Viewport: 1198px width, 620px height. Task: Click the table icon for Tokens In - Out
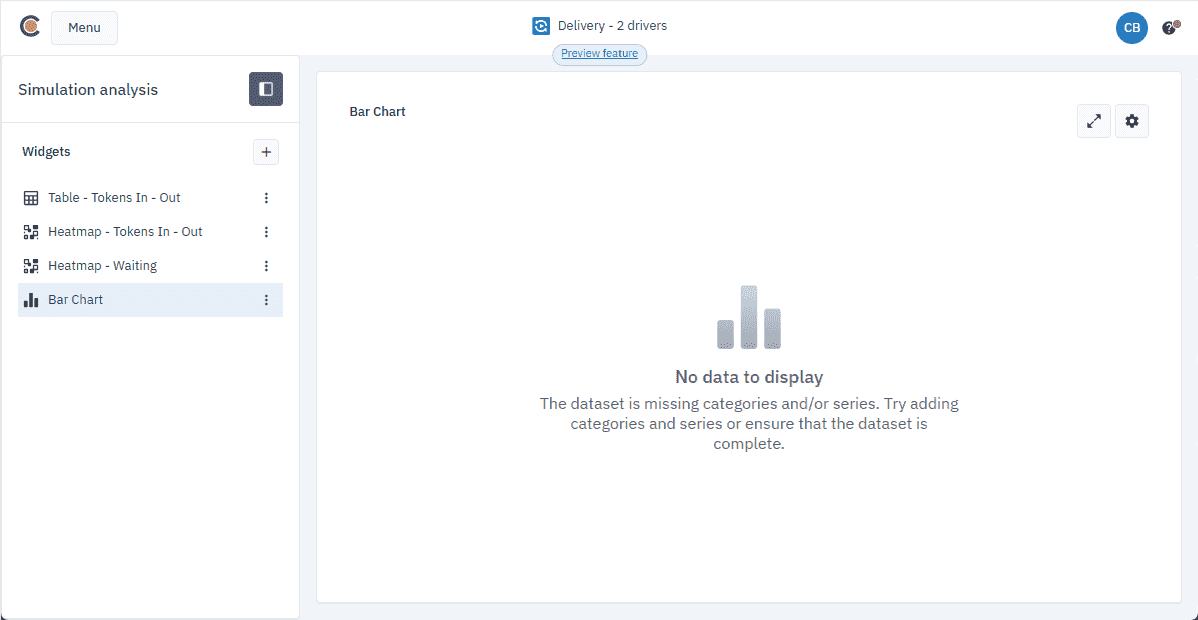31,198
